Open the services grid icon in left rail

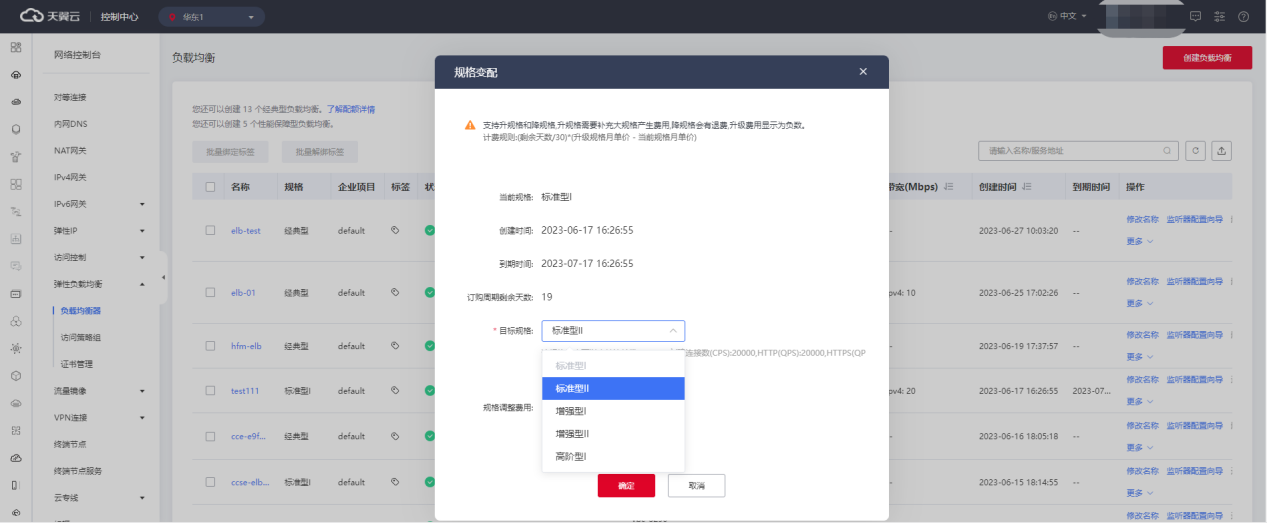(x=15, y=48)
